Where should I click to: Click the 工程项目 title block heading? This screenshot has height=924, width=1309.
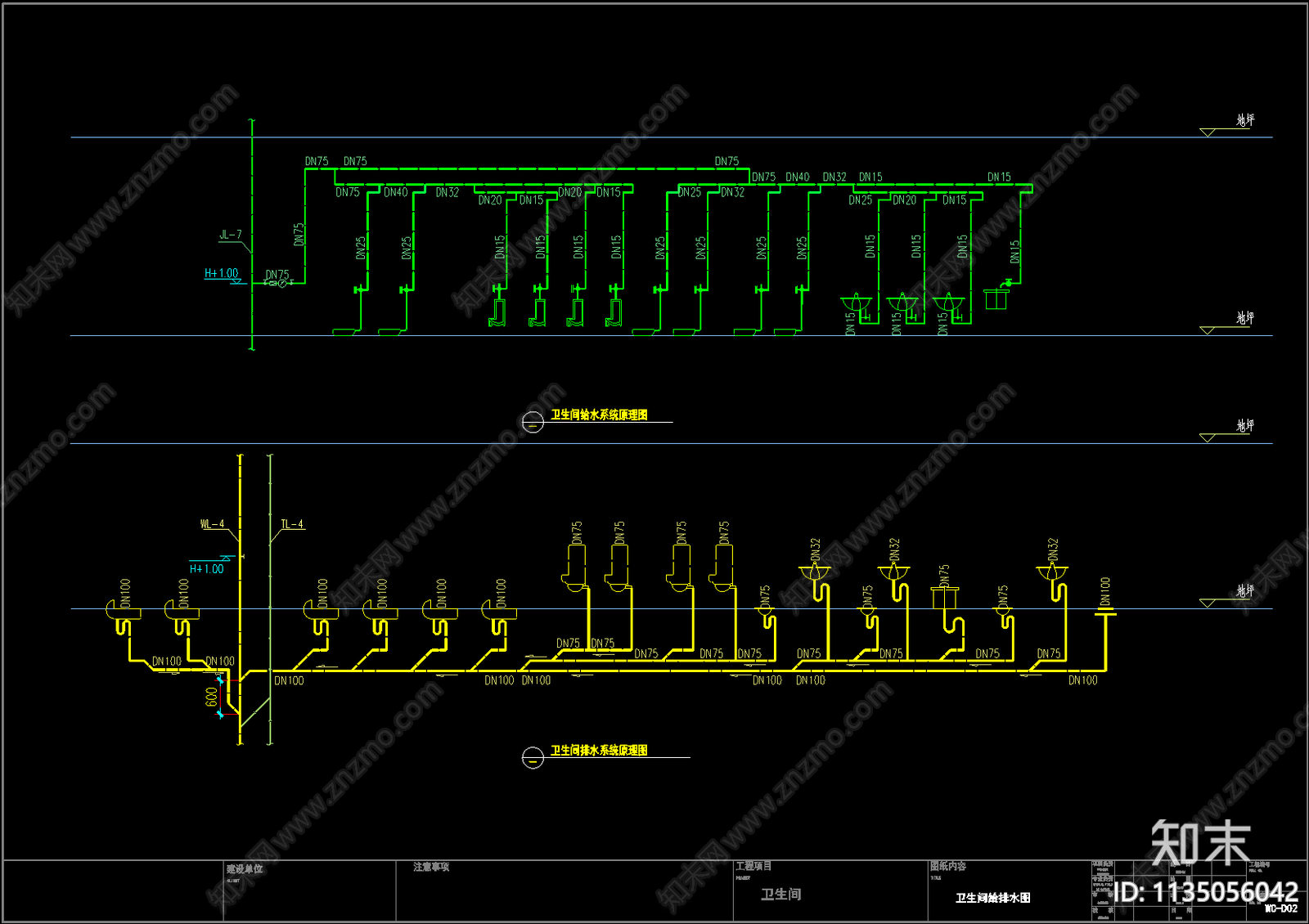pos(753,866)
